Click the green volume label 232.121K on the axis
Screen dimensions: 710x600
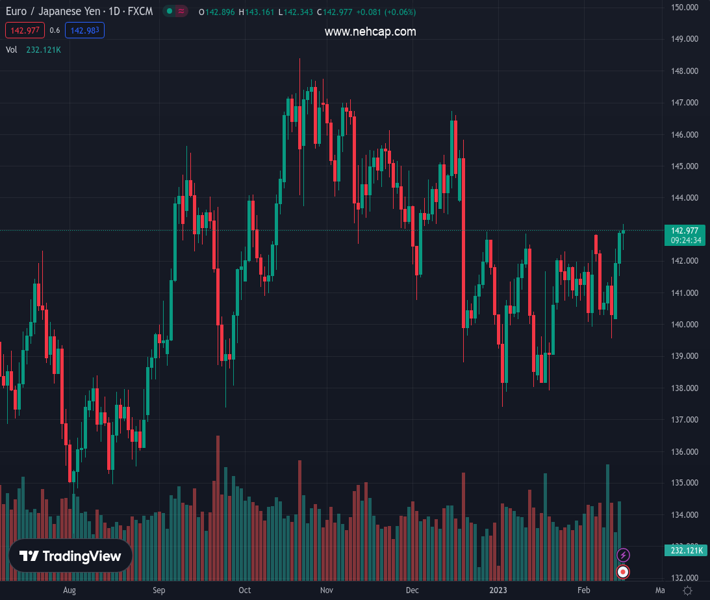click(x=685, y=550)
